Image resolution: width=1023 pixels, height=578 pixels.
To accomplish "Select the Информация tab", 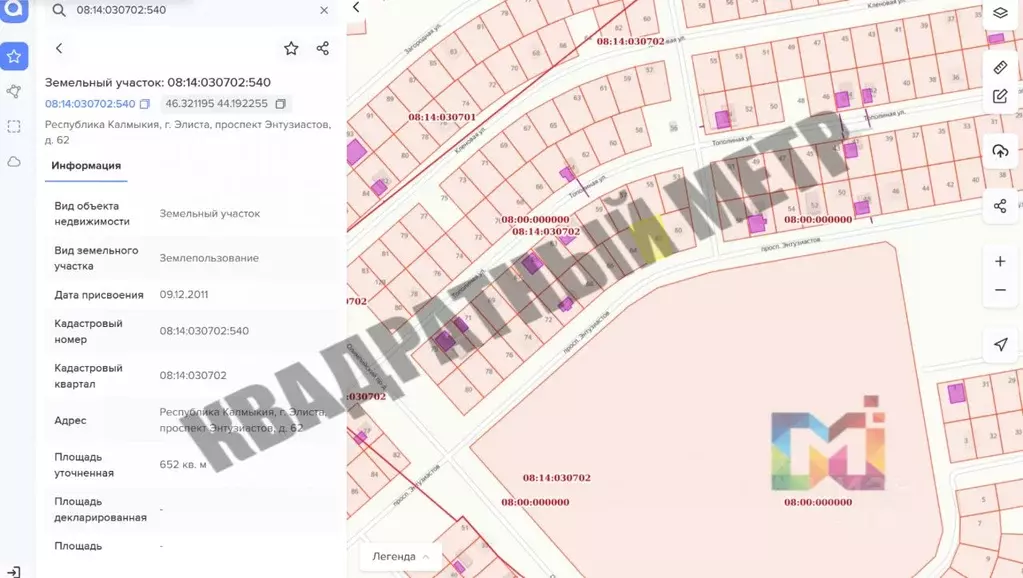I will [x=86, y=166].
